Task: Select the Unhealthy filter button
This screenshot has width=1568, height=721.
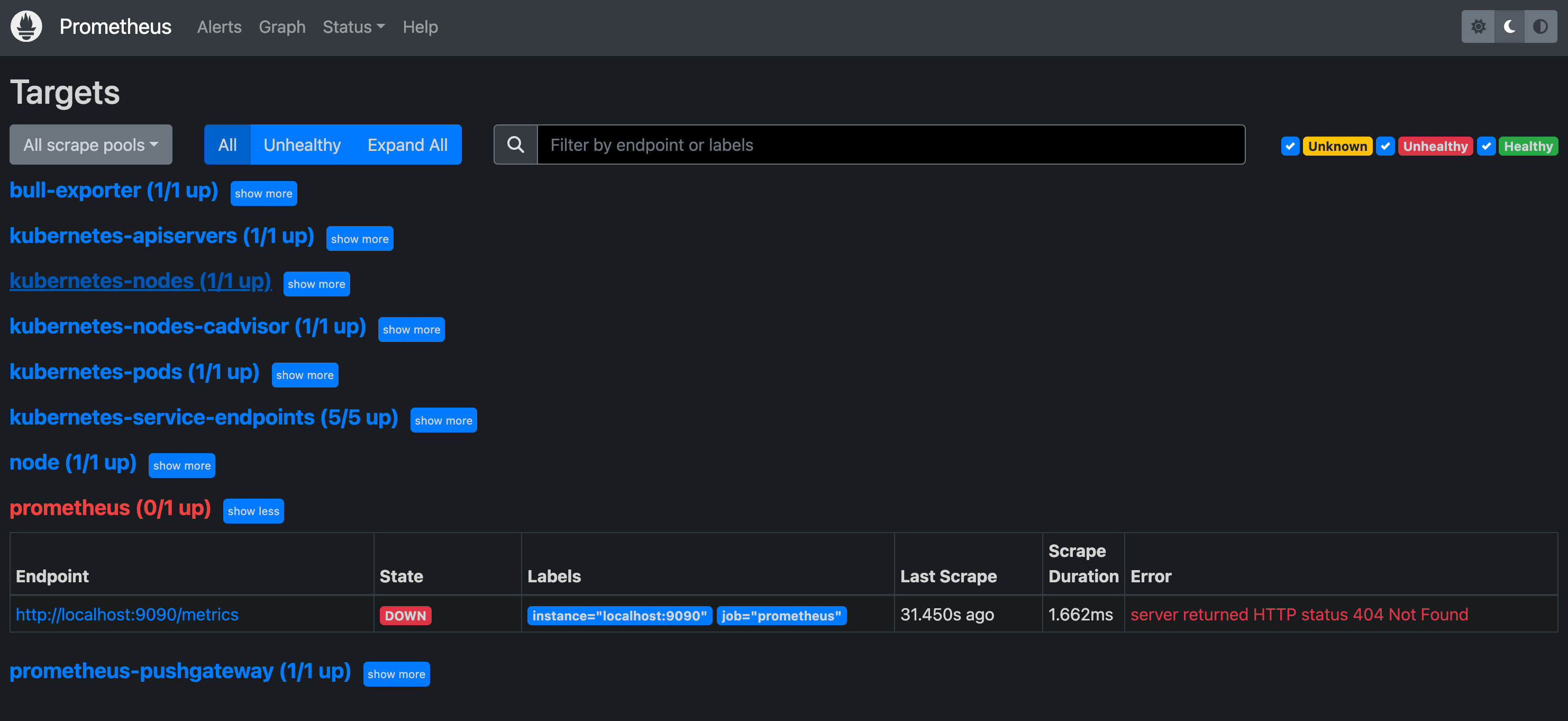Action: [302, 145]
